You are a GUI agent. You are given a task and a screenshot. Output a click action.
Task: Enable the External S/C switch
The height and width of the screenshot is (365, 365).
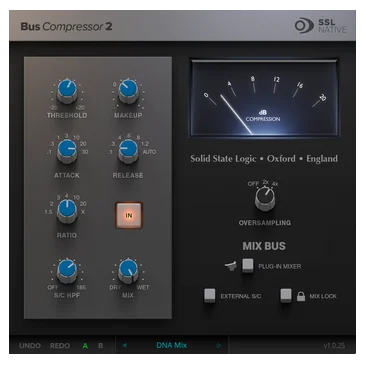210,295
